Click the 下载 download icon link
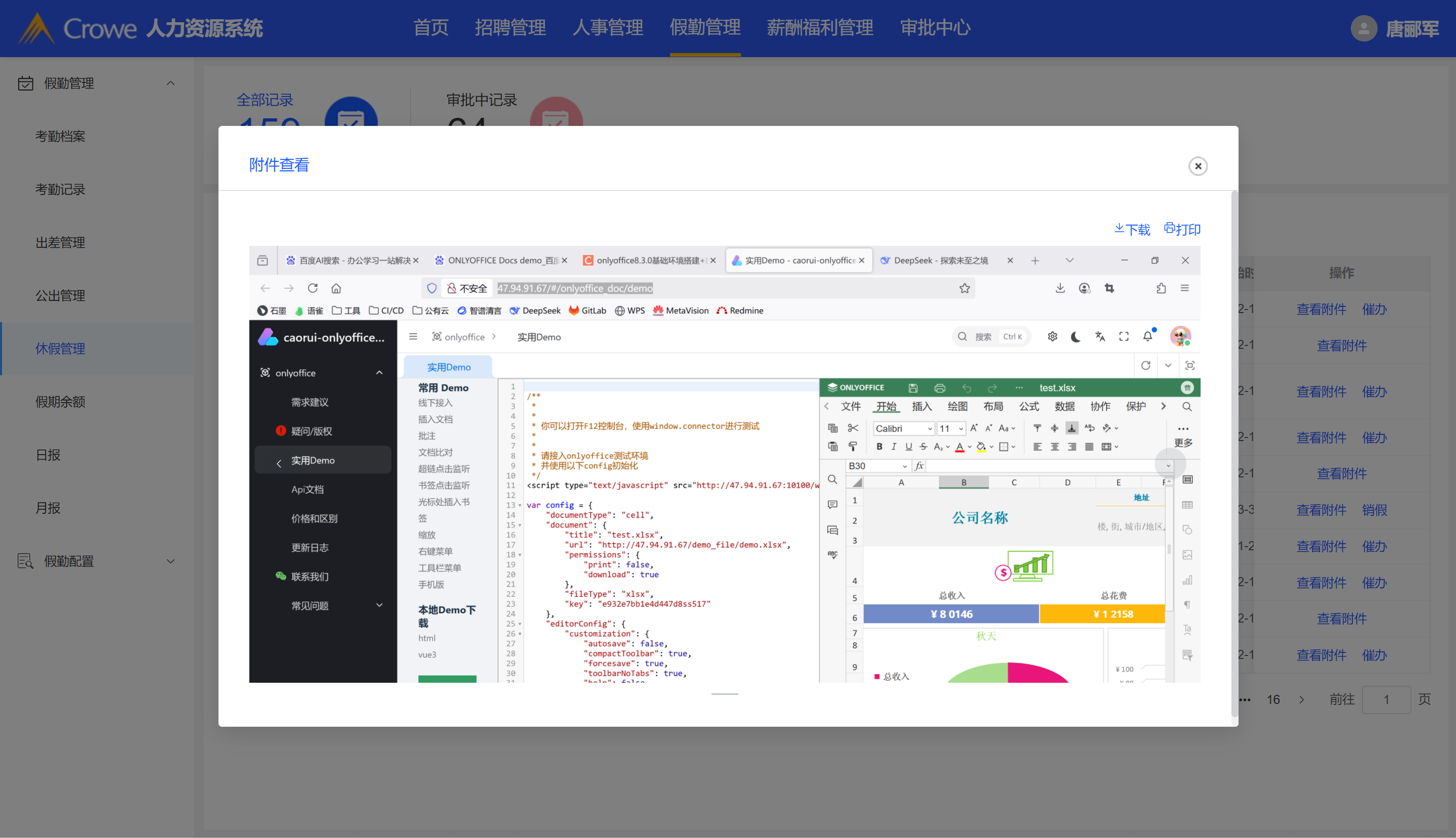 pyautogui.click(x=1131, y=229)
